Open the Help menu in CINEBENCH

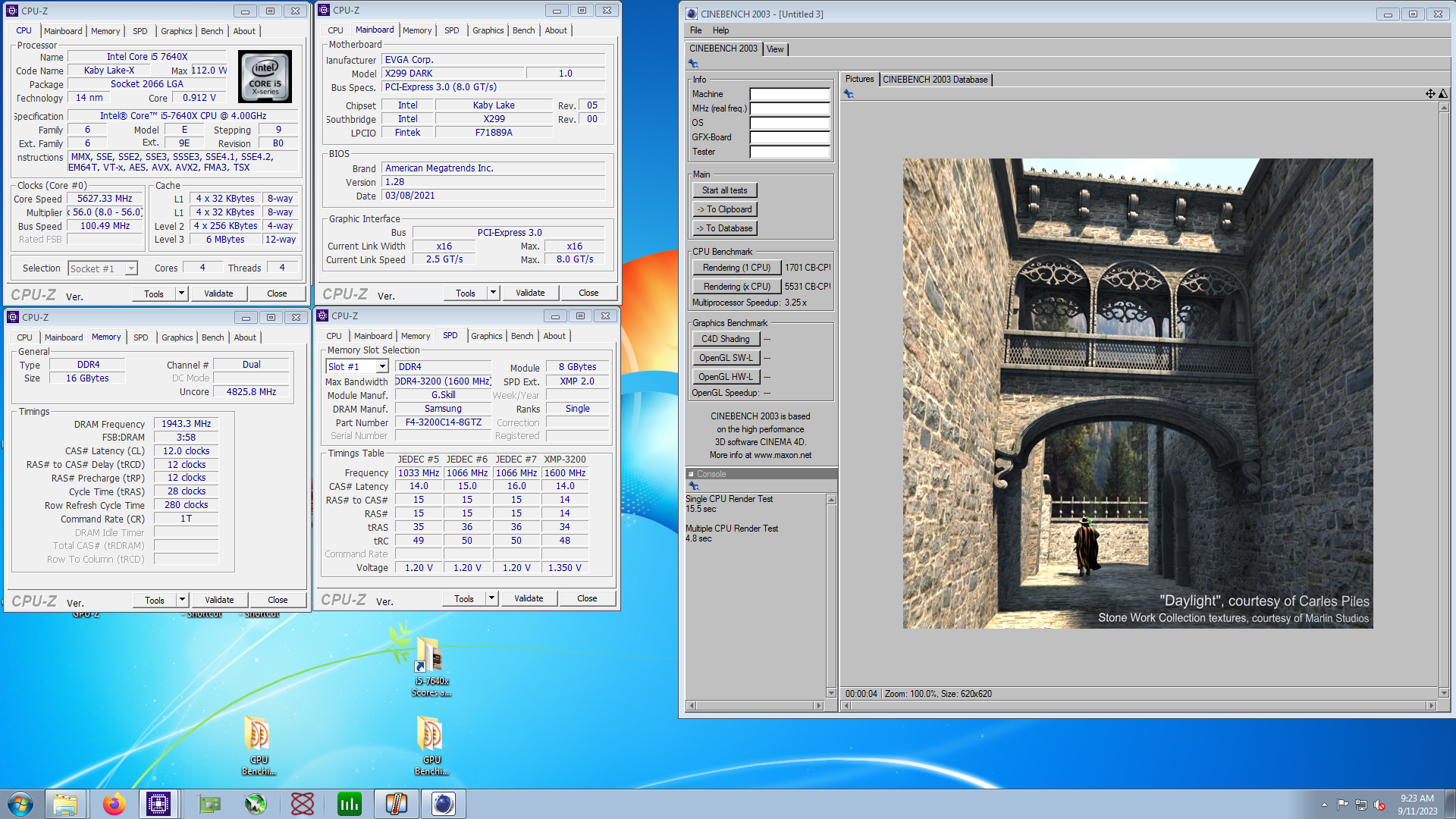pyautogui.click(x=720, y=30)
